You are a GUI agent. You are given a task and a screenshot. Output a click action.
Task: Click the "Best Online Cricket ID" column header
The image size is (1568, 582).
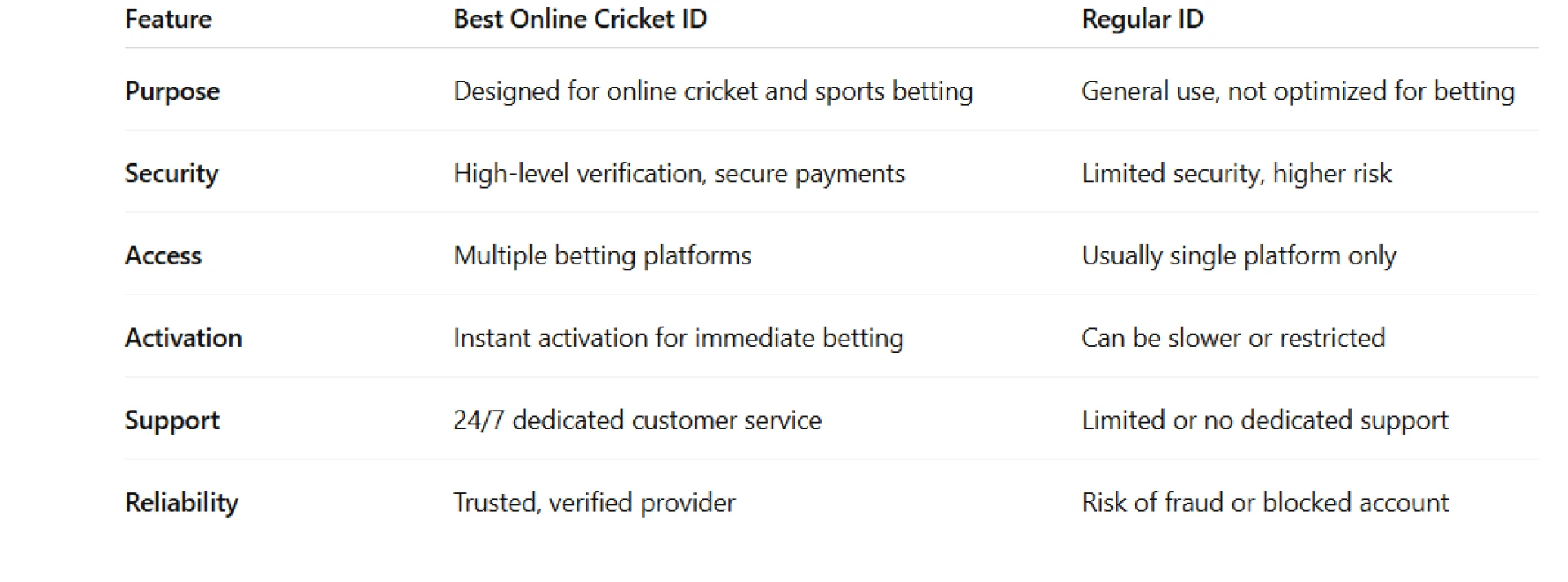tap(580, 19)
